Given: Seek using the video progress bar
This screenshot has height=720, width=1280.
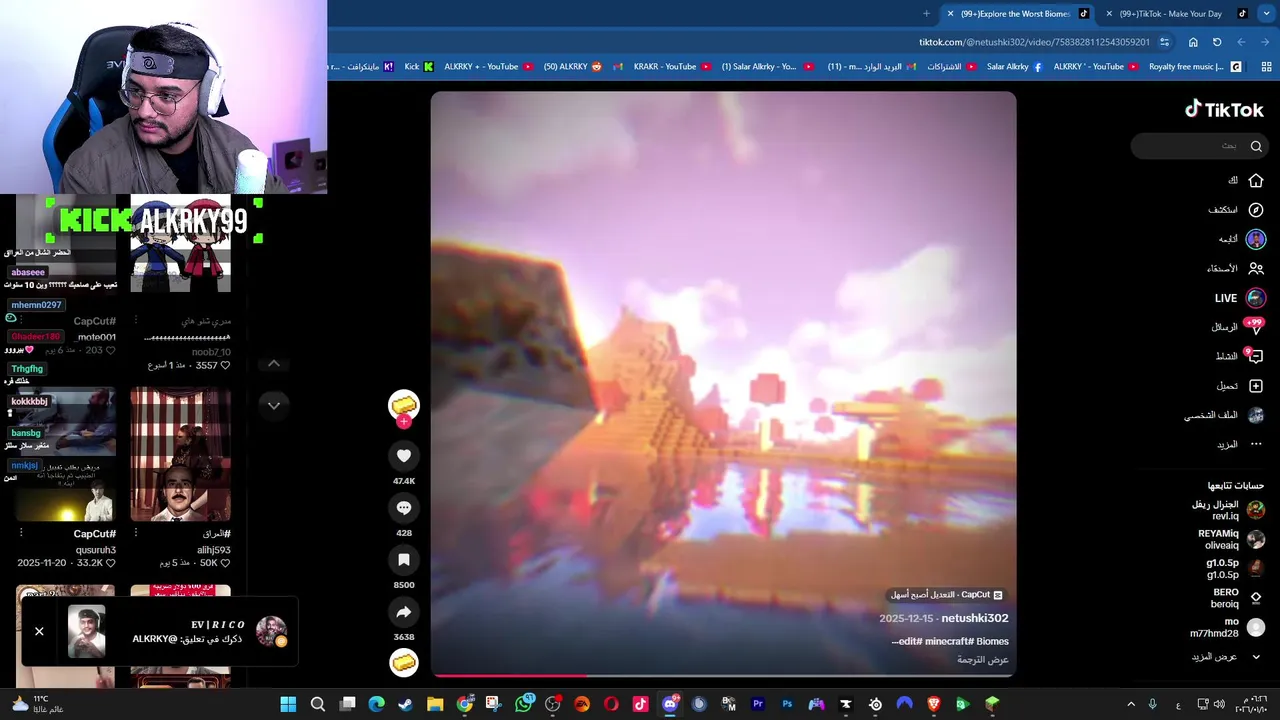Looking at the screenshot, I should [724, 676].
